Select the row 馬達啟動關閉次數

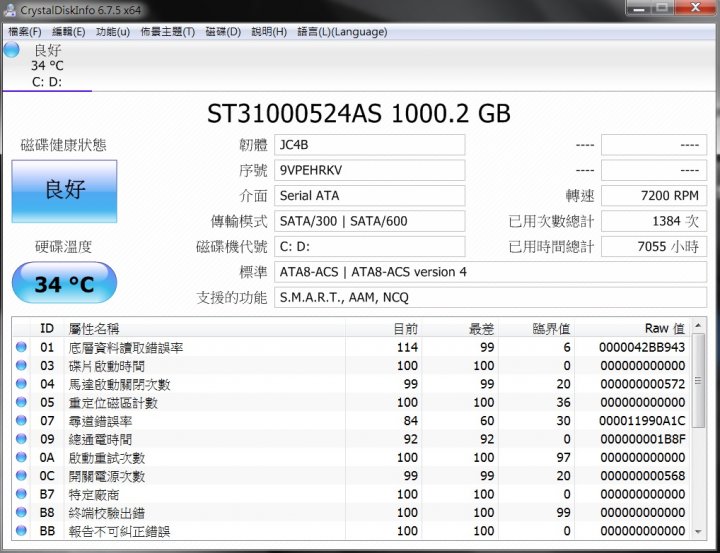[351, 384]
